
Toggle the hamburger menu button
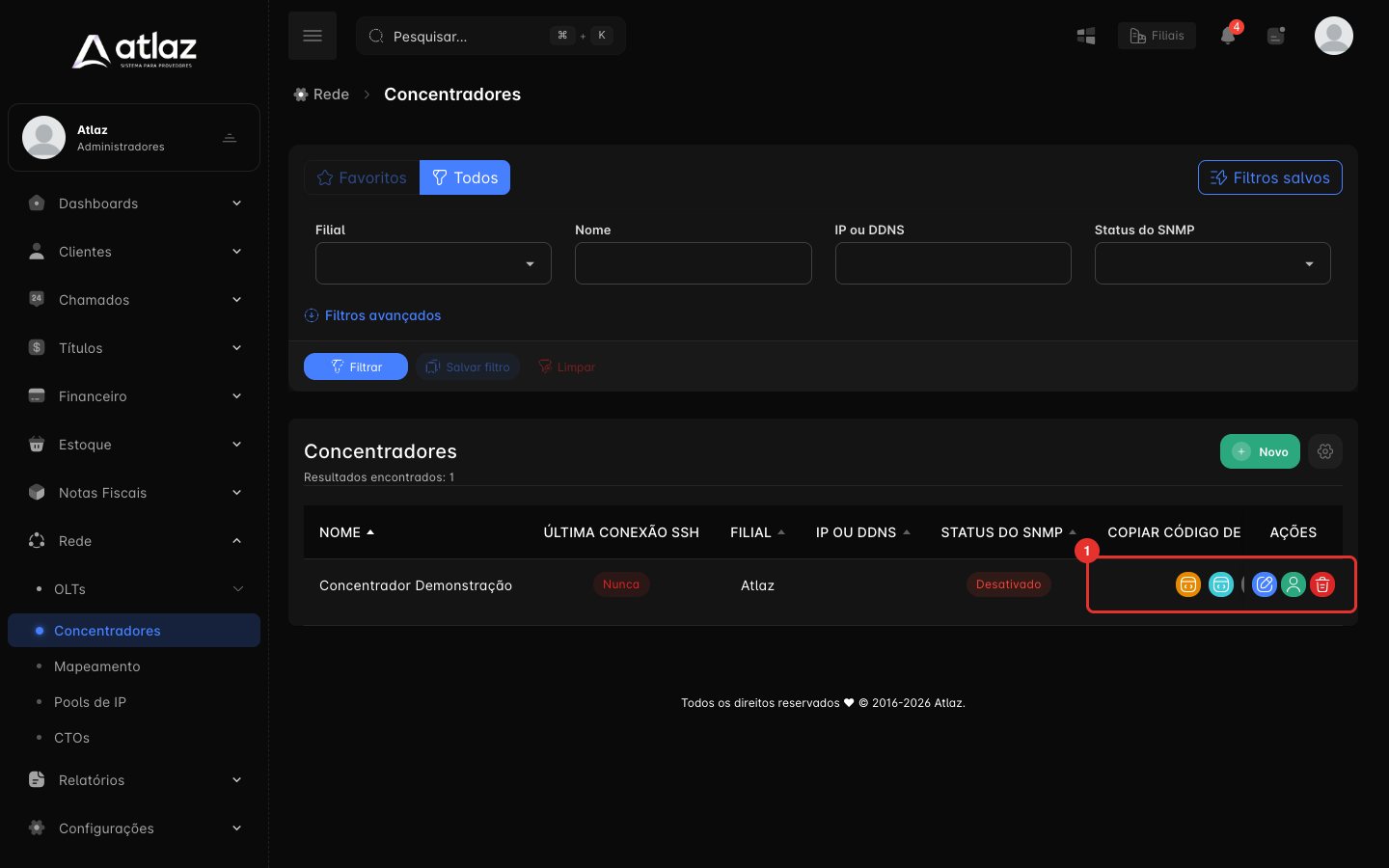click(313, 36)
